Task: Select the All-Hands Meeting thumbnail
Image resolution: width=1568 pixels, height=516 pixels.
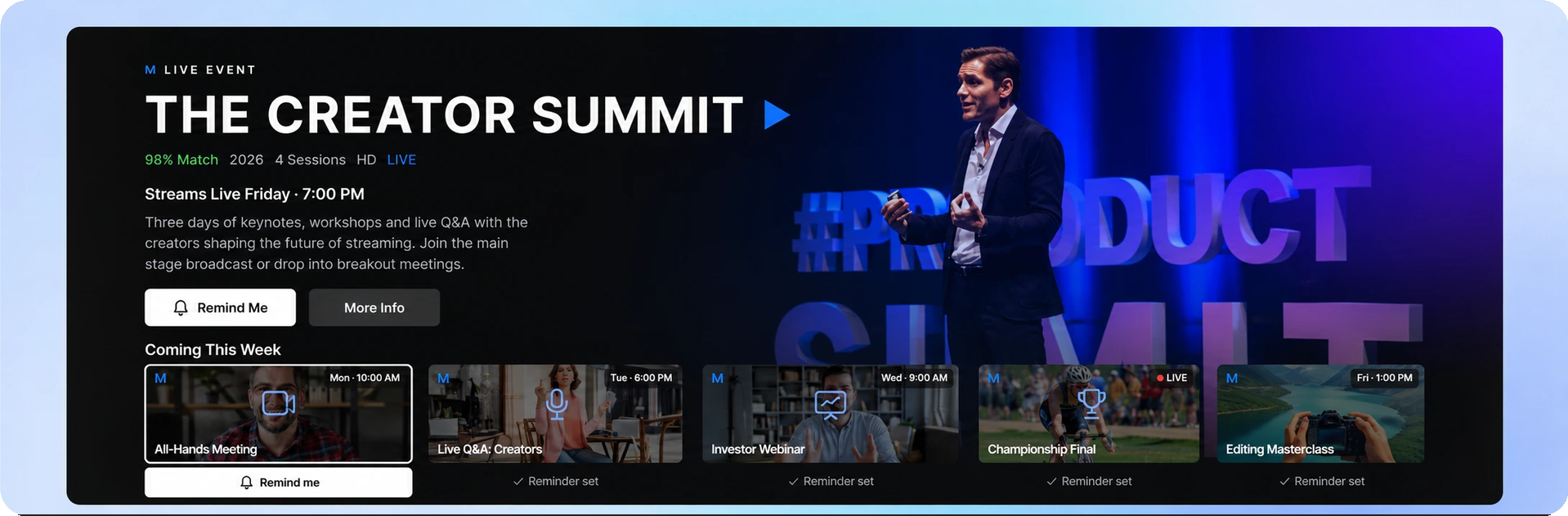Action: coord(279,414)
